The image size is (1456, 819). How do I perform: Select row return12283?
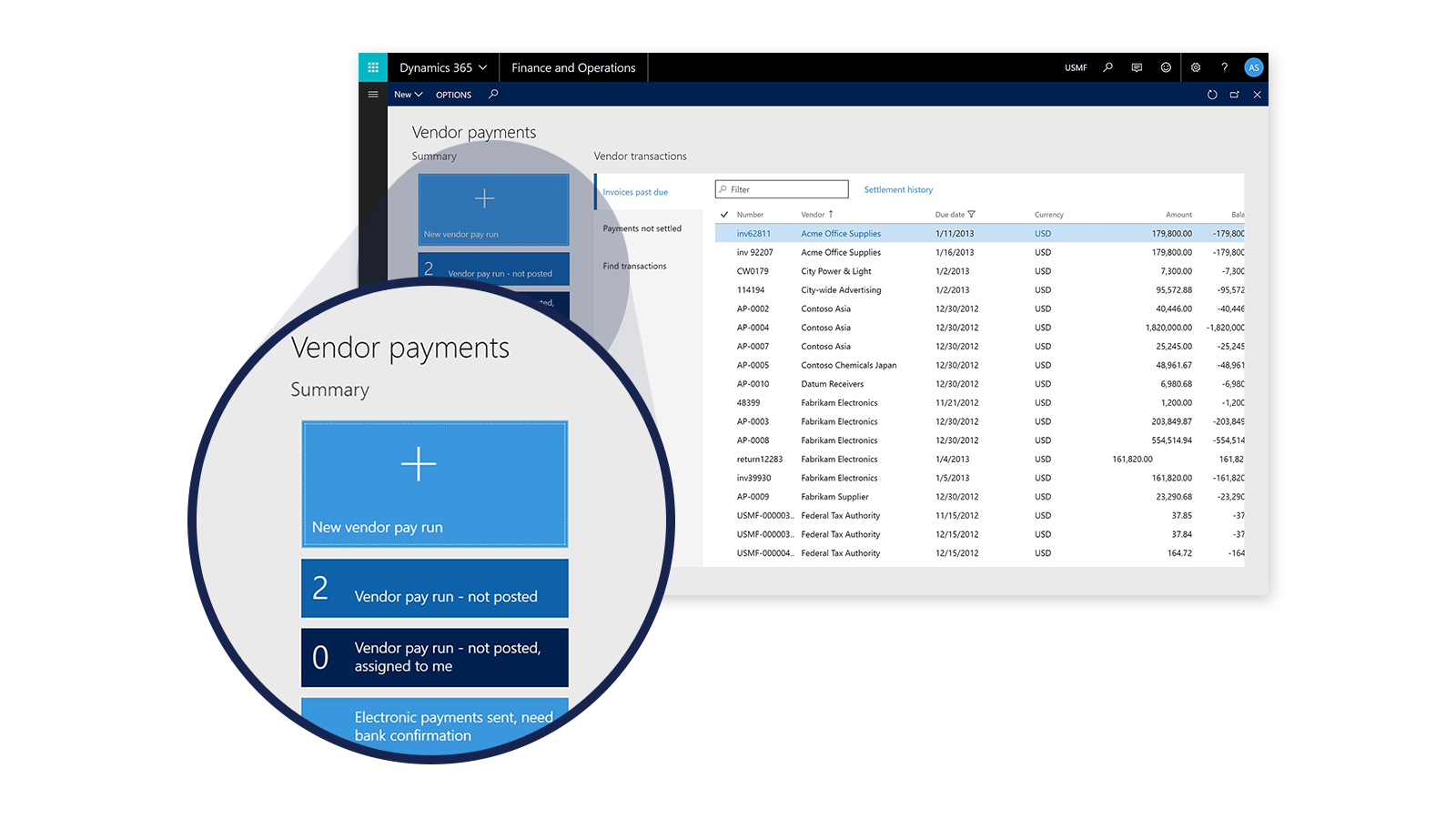pyautogui.click(x=979, y=460)
